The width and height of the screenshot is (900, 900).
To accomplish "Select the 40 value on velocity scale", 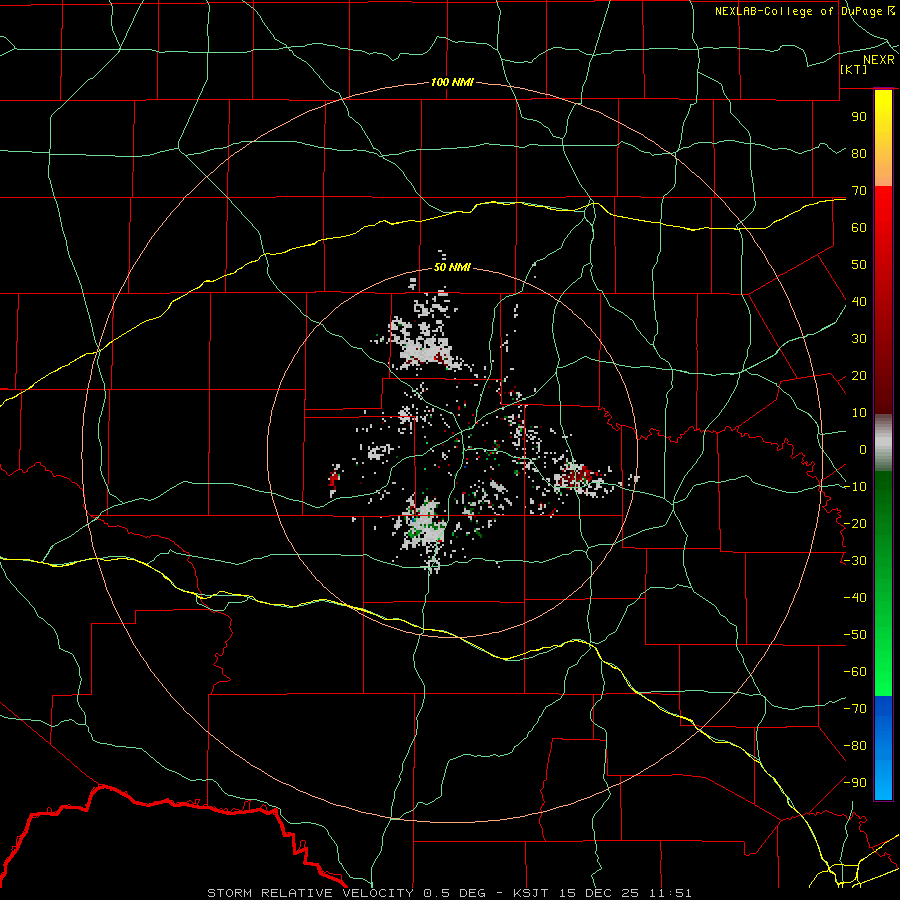I will point(859,301).
